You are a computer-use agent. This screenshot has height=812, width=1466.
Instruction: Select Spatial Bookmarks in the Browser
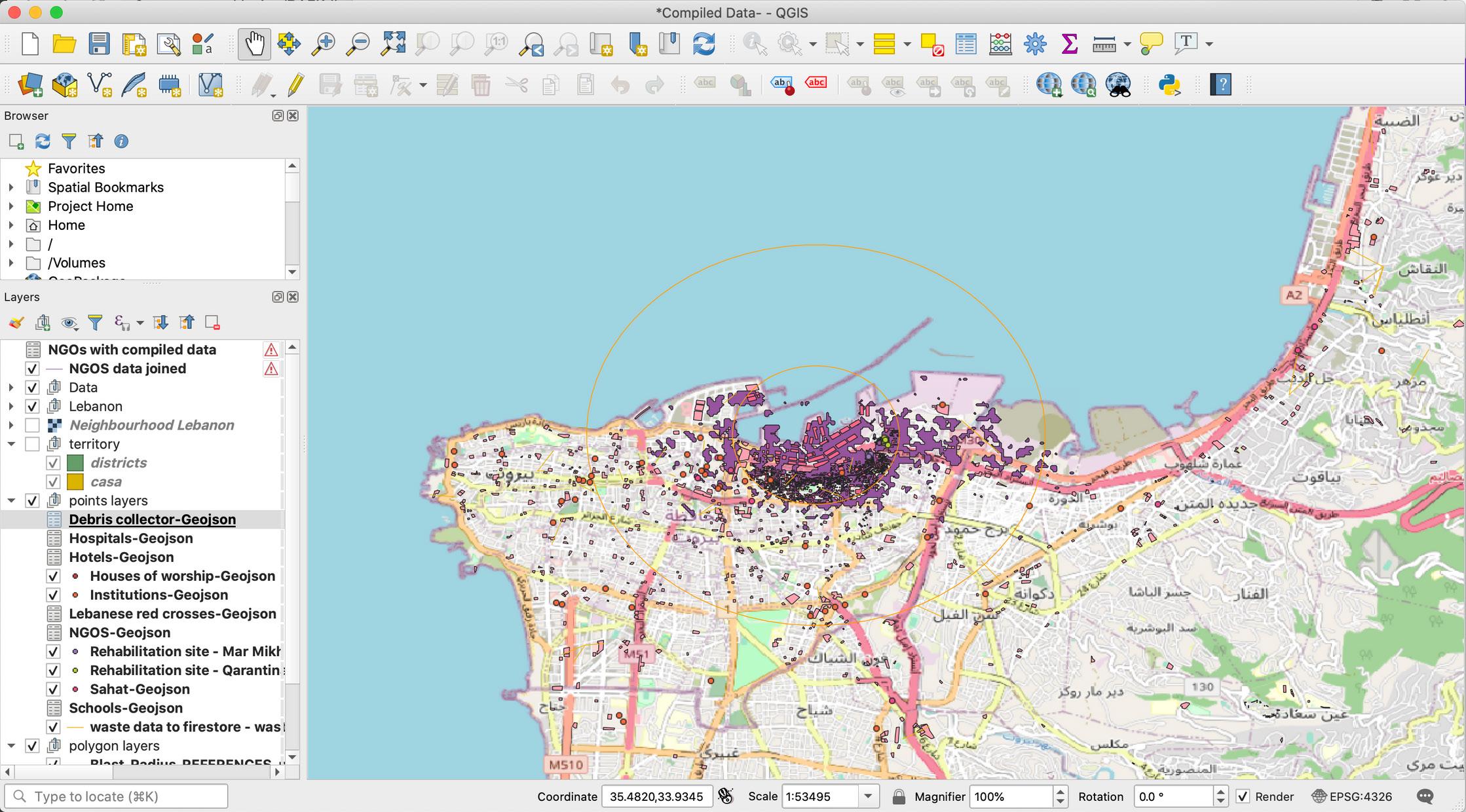point(105,187)
